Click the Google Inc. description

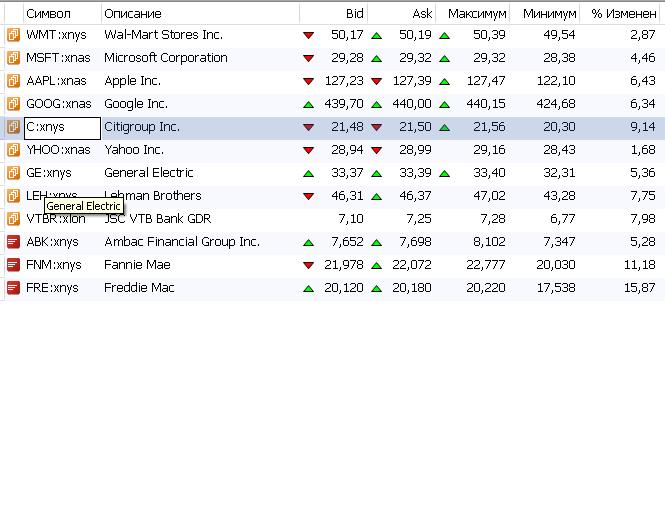[x=136, y=104]
